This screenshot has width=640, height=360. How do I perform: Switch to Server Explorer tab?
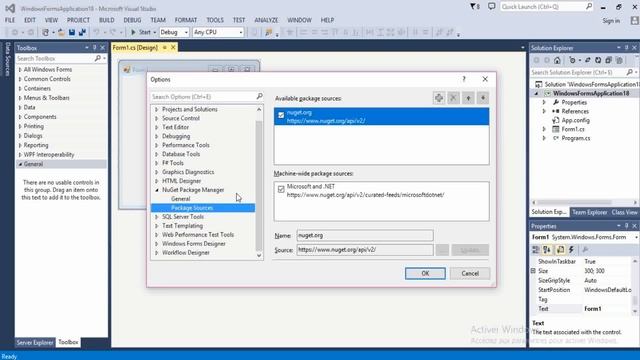(x=35, y=342)
